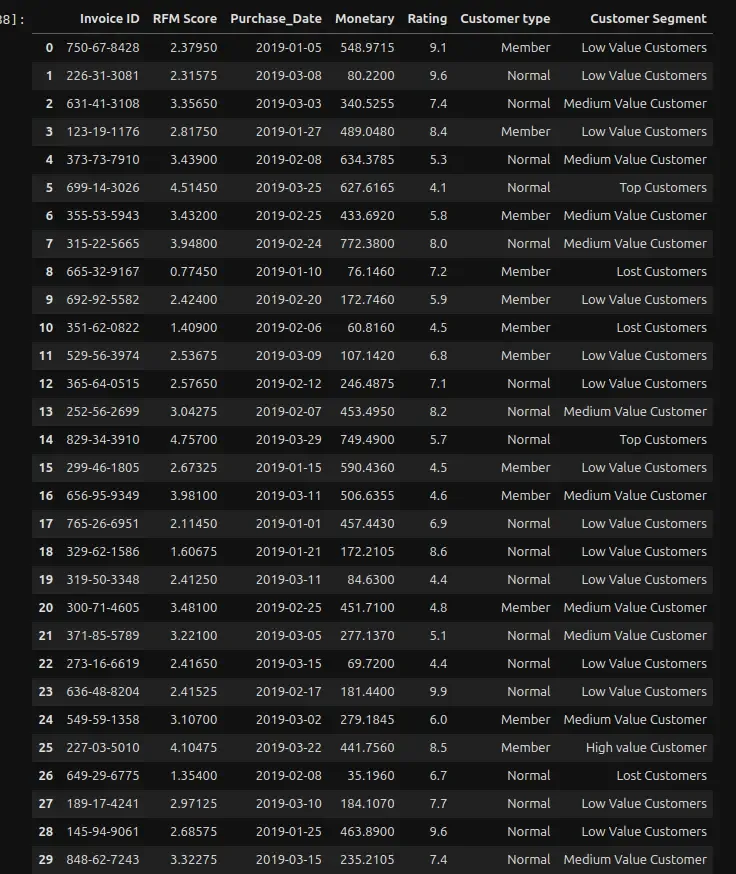
Task: Click the Invoice ID column header
Action: (109, 19)
